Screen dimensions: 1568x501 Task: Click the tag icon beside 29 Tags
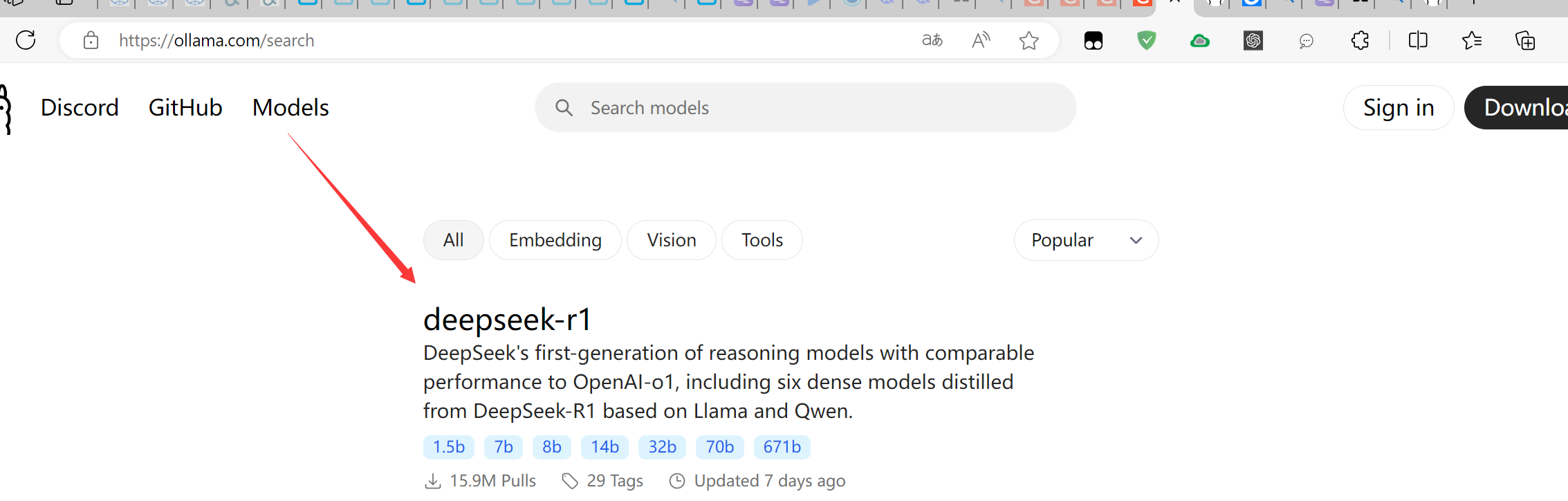click(570, 481)
